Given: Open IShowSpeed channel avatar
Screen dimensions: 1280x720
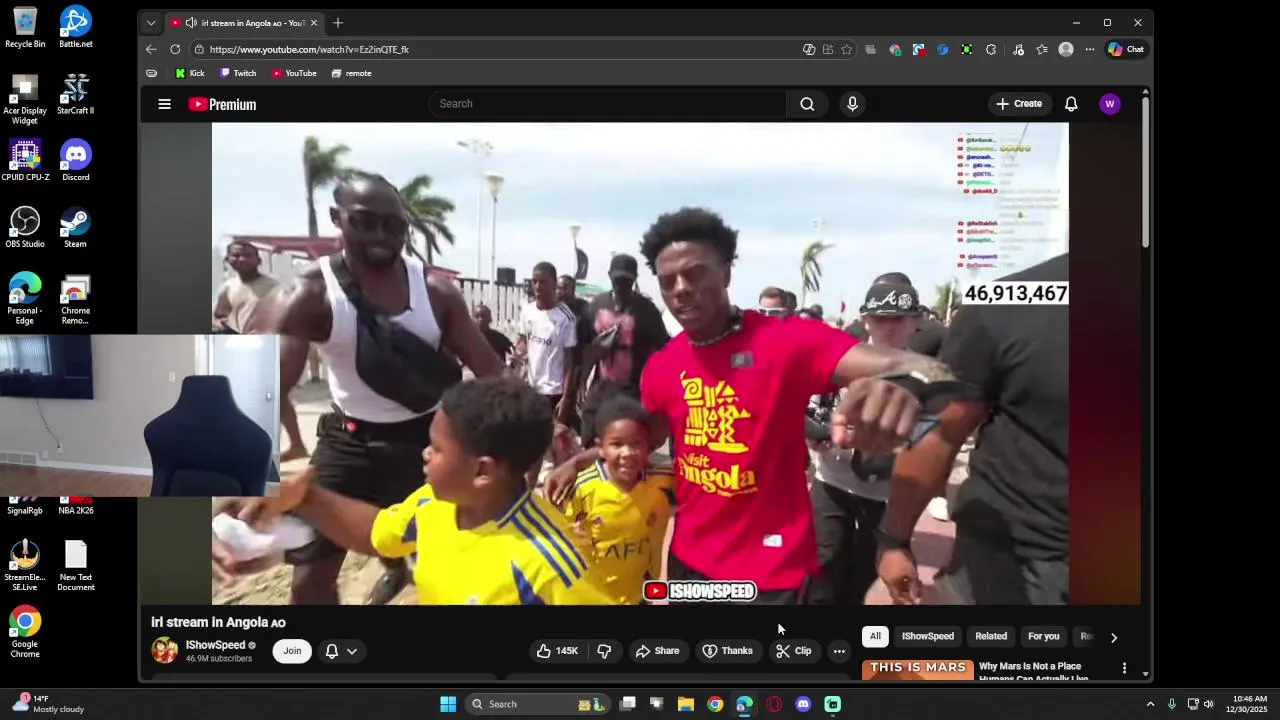Looking at the screenshot, I should click(165, 651).
